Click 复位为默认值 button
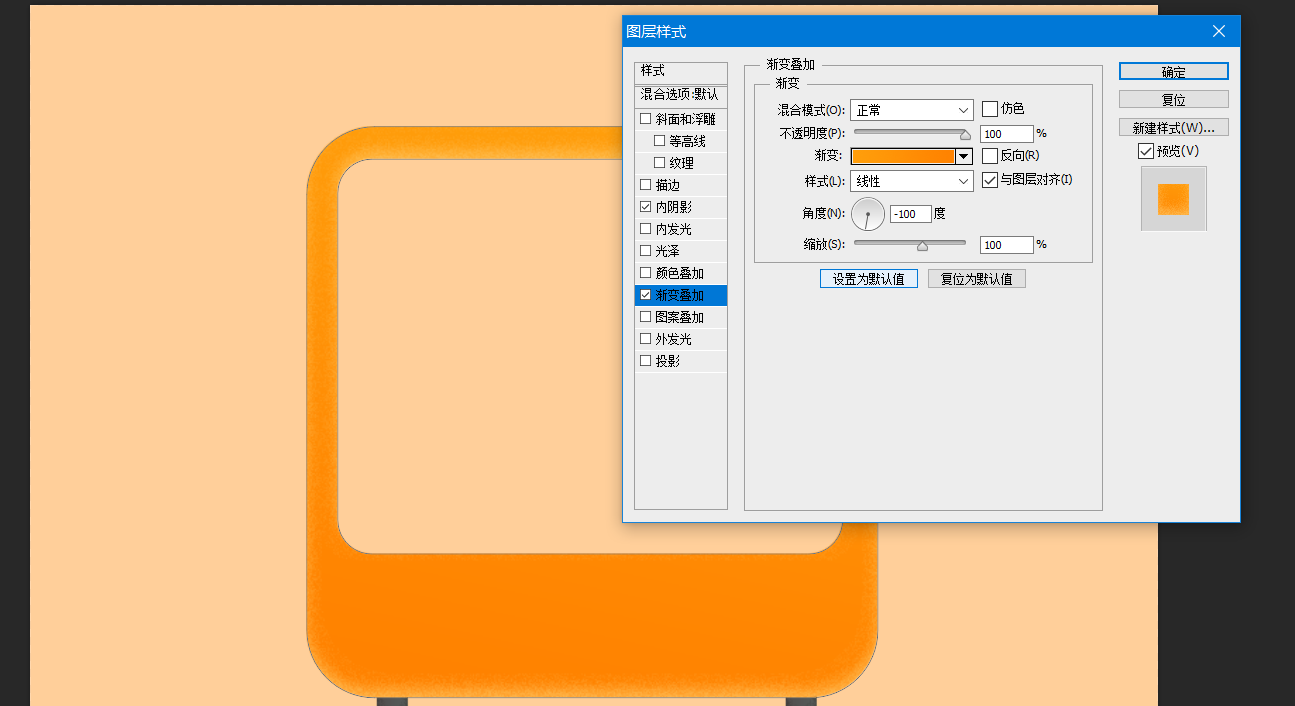1295x706 pixels. (x=977, y=279)
